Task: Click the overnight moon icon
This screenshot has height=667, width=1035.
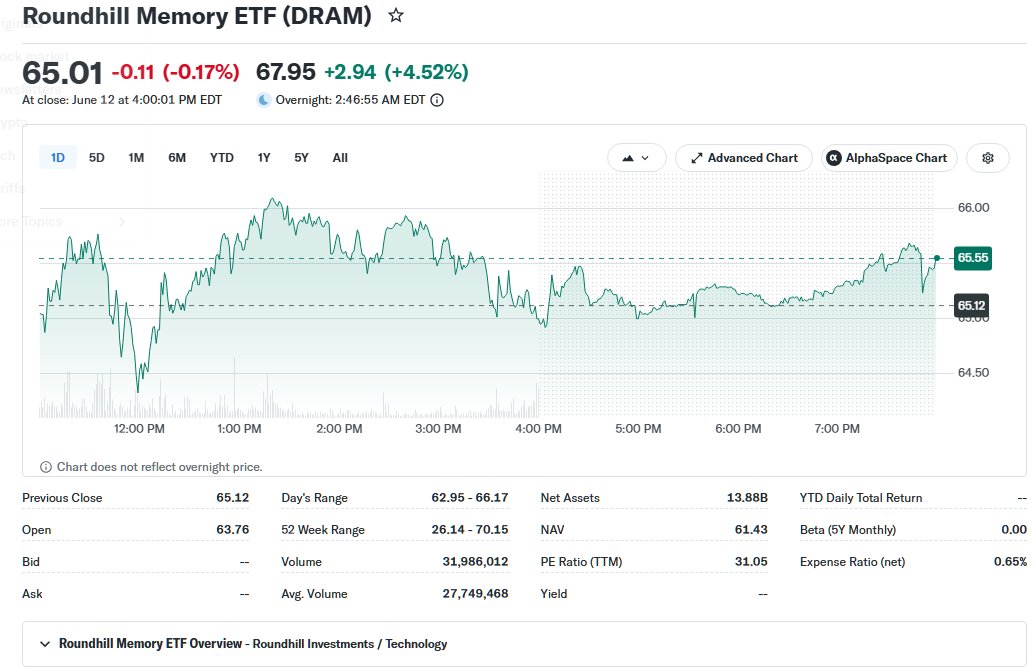Action: pyautogui.click(x=264, y=100)
